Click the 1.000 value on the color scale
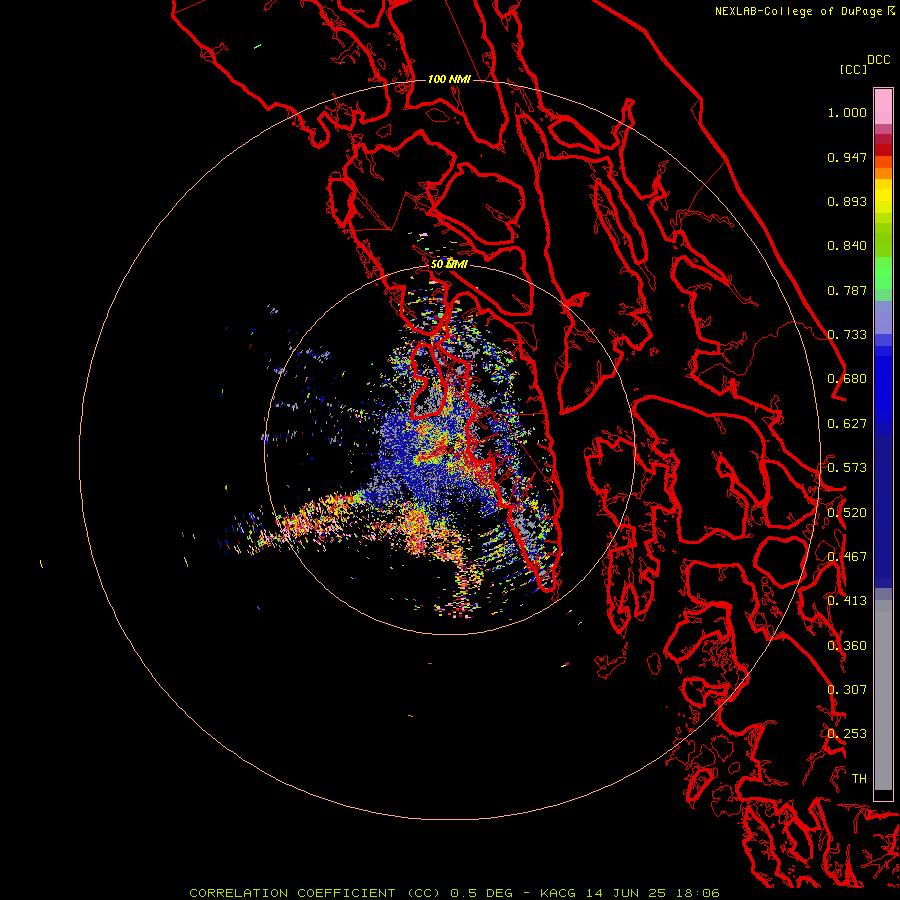Image resolution: width=900 pixels, height=900 pixels. (x=847, y=112)
